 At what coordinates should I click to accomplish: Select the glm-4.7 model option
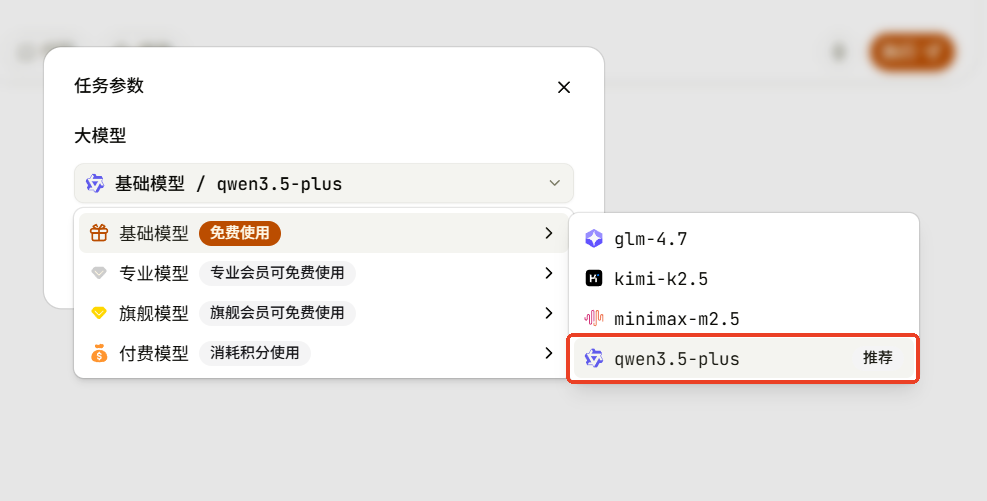(x=743, y=239)
